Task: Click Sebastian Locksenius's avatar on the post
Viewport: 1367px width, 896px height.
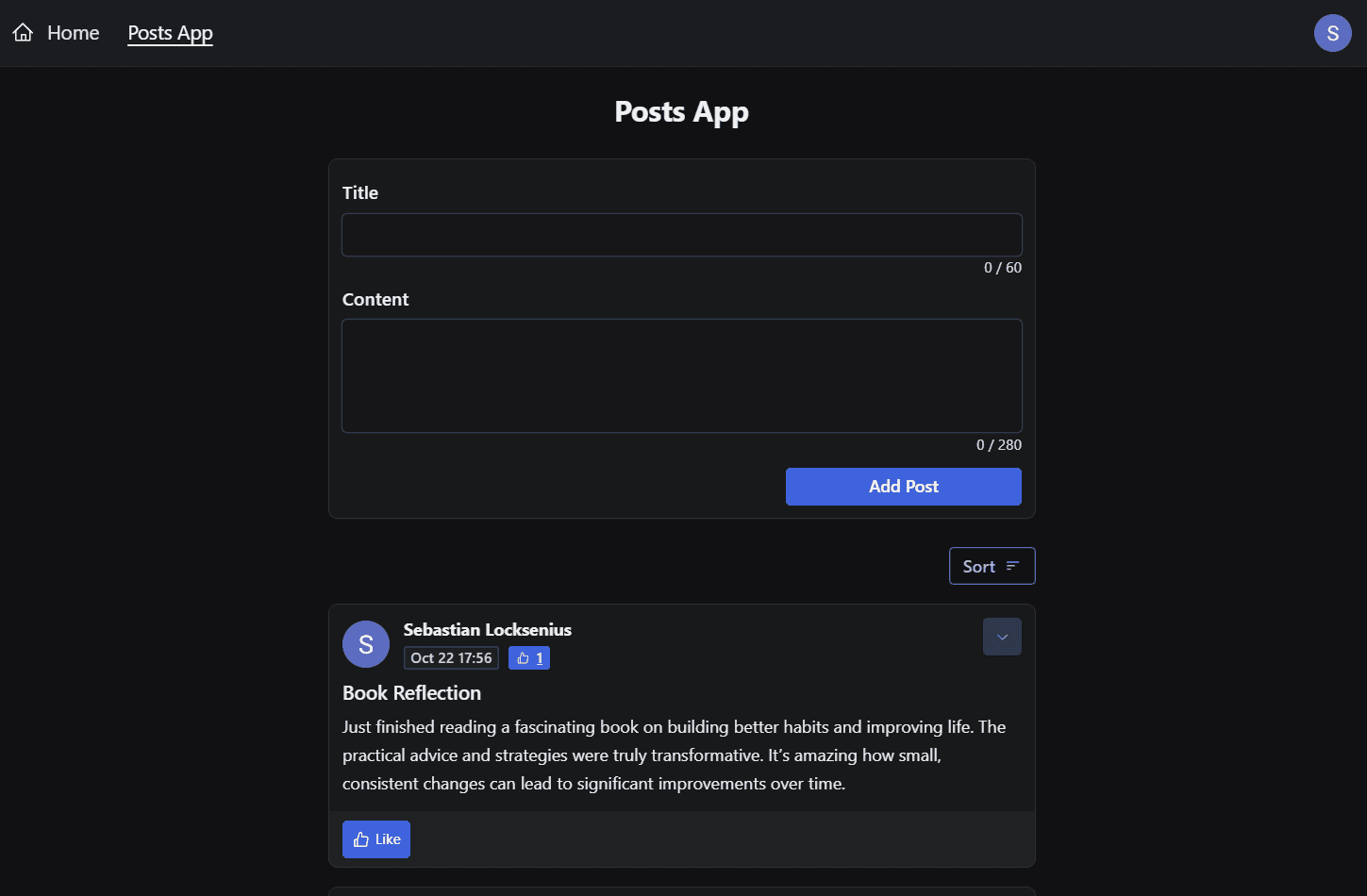Action: tap(365, 643)
